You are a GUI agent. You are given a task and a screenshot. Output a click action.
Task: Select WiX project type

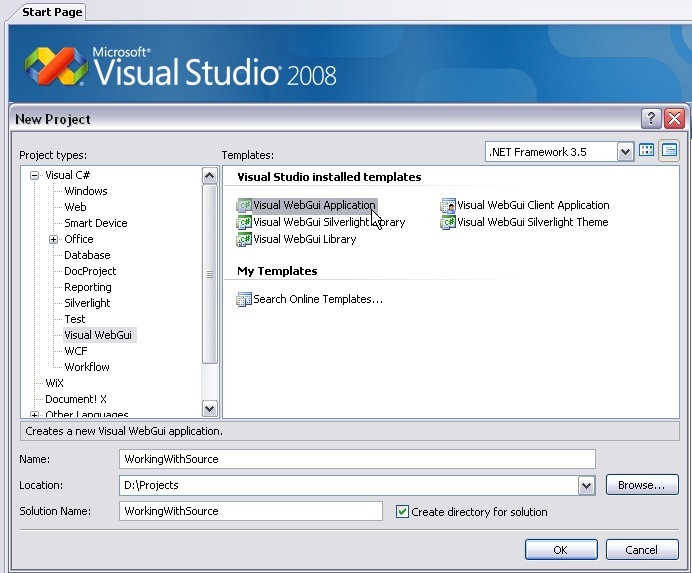[54, 383]
